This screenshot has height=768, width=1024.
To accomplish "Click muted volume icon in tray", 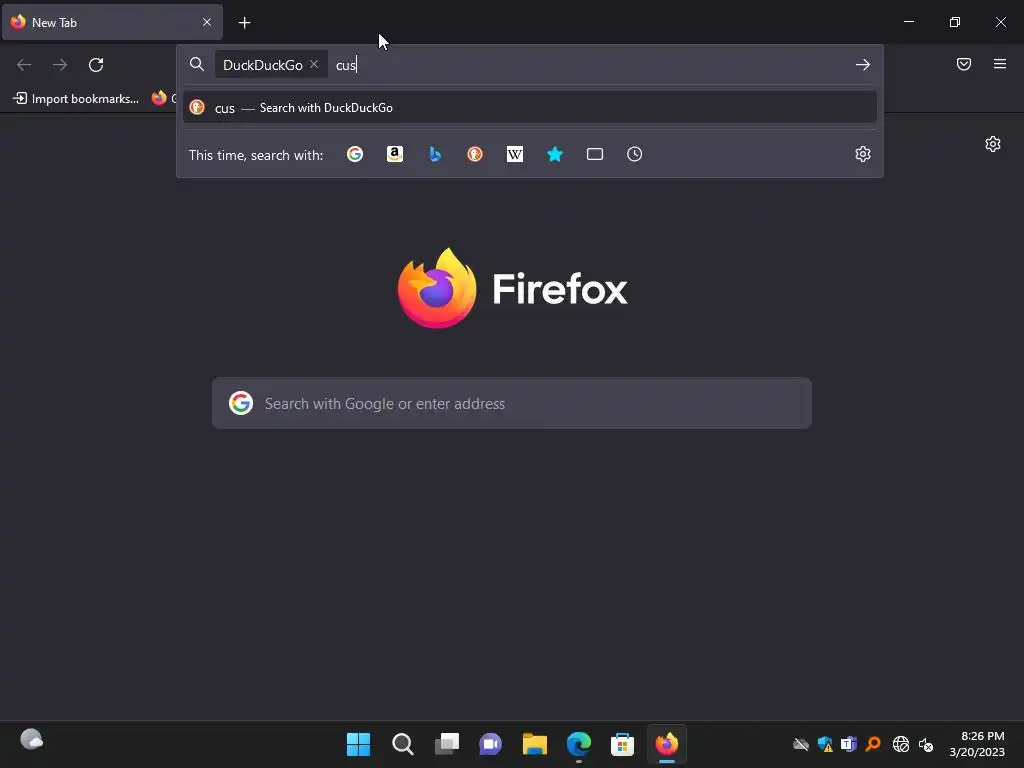I will point(925,744).
